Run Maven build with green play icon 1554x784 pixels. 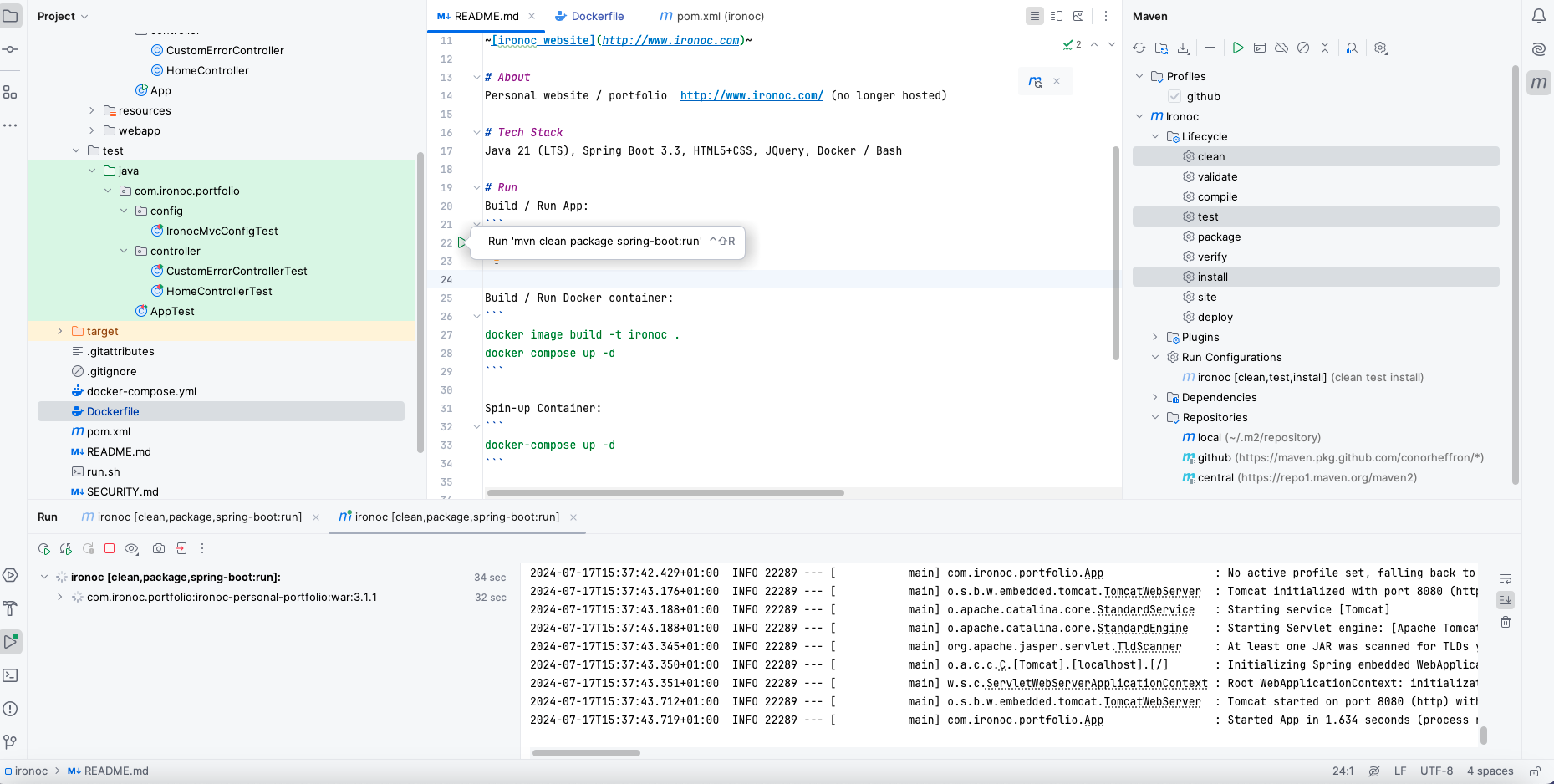pyautogui.click(x=1238, y=48)
